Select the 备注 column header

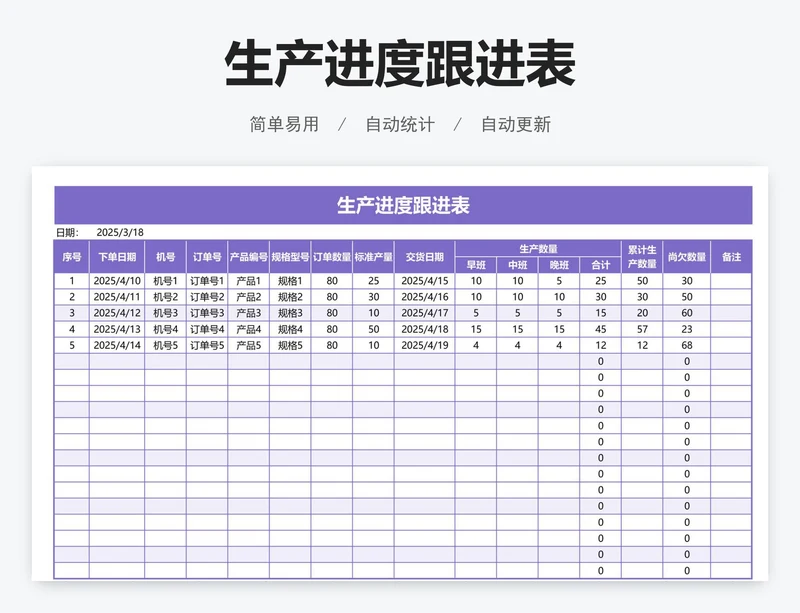coord(731,257)
